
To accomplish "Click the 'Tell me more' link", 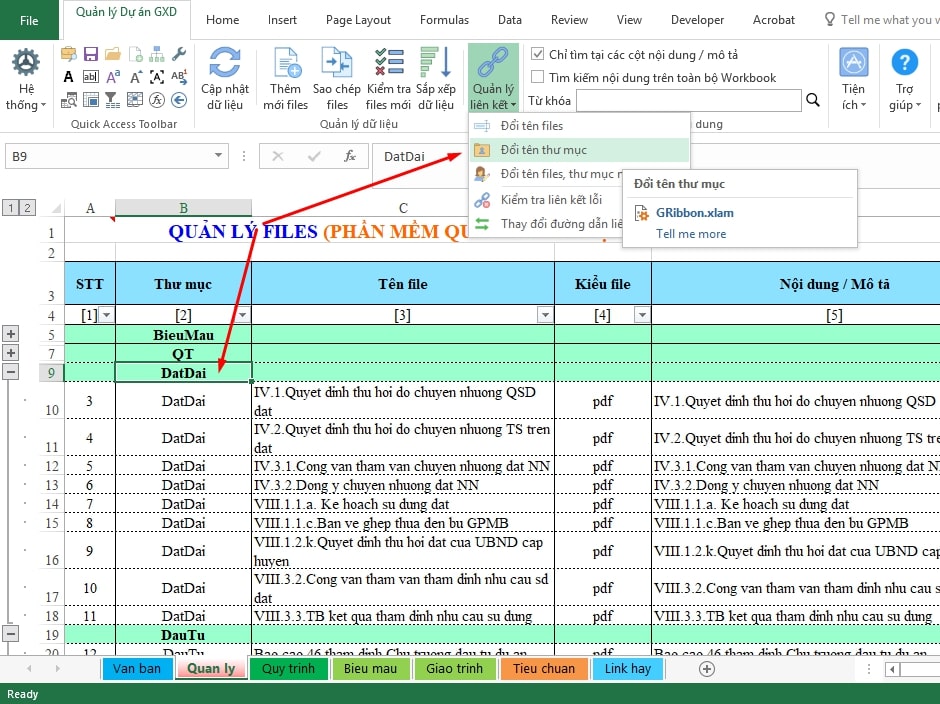I will (691, 234).
